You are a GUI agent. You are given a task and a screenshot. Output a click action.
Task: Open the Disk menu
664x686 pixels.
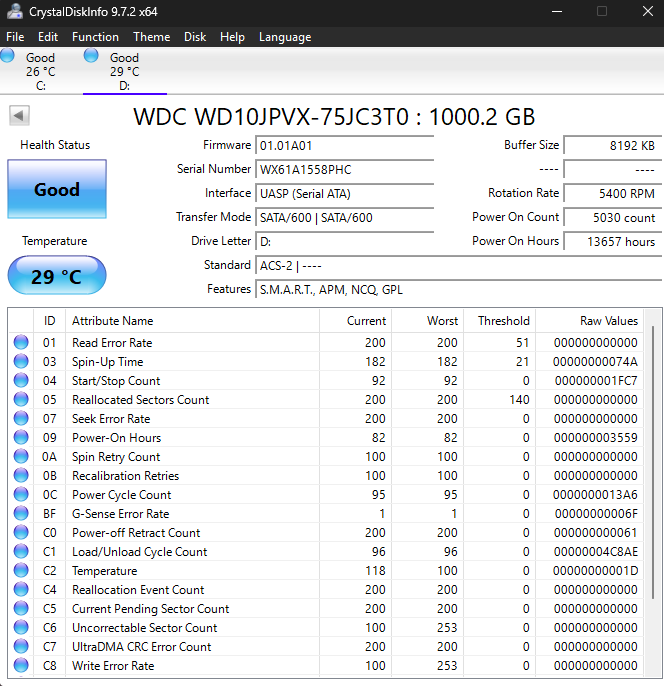click(x=195, y=37)
